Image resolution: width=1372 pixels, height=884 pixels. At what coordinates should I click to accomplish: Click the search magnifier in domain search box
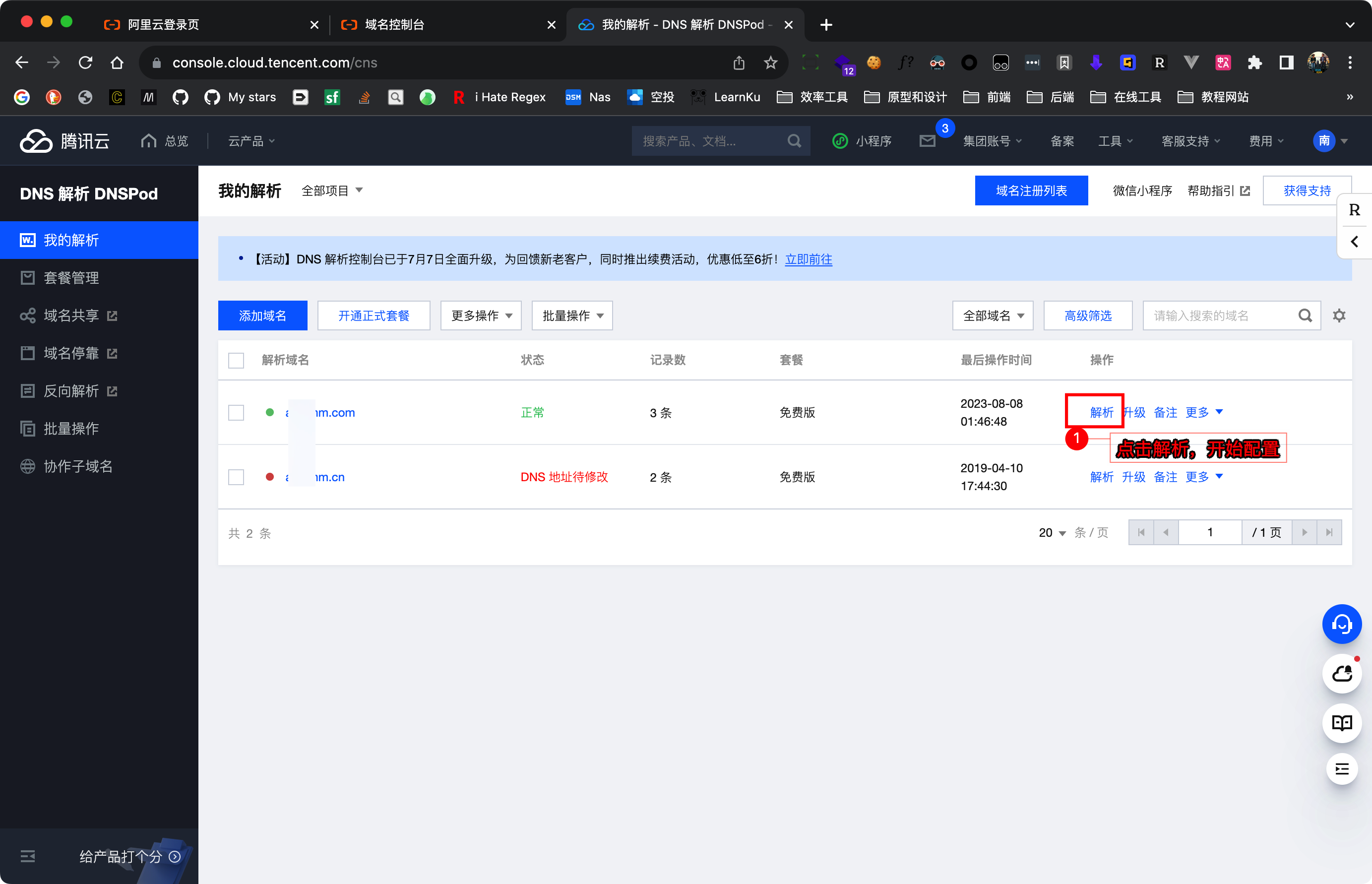coord(1305,315)
